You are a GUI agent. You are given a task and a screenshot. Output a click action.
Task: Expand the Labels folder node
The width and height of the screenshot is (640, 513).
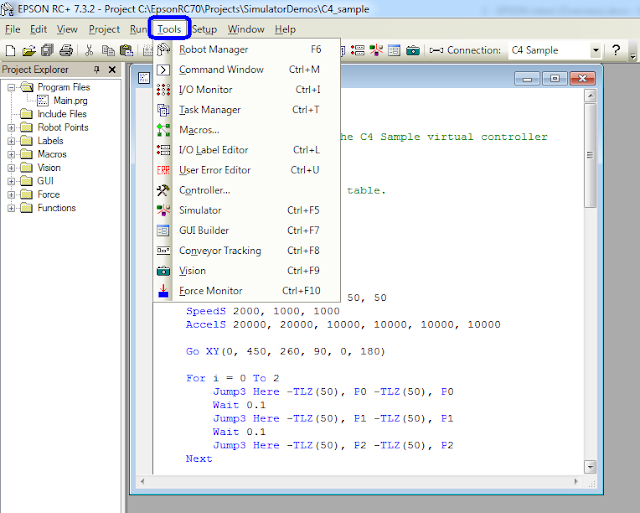tap(11, 141)
